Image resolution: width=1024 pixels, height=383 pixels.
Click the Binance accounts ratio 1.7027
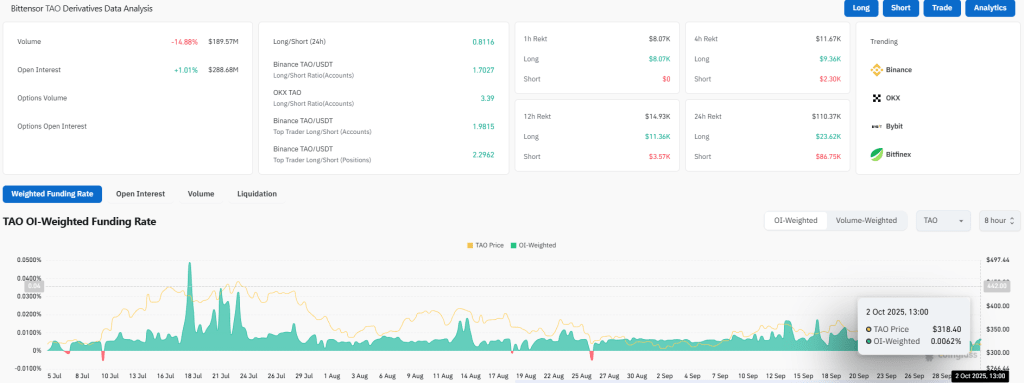(483, 70)
